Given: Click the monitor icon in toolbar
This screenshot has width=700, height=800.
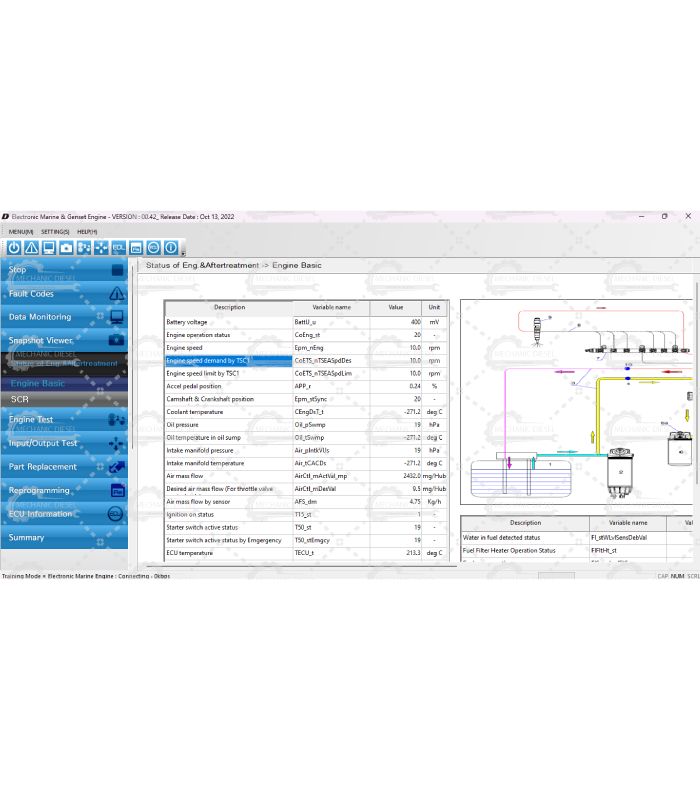Looking at the screenshot, I should pos(48,247).
